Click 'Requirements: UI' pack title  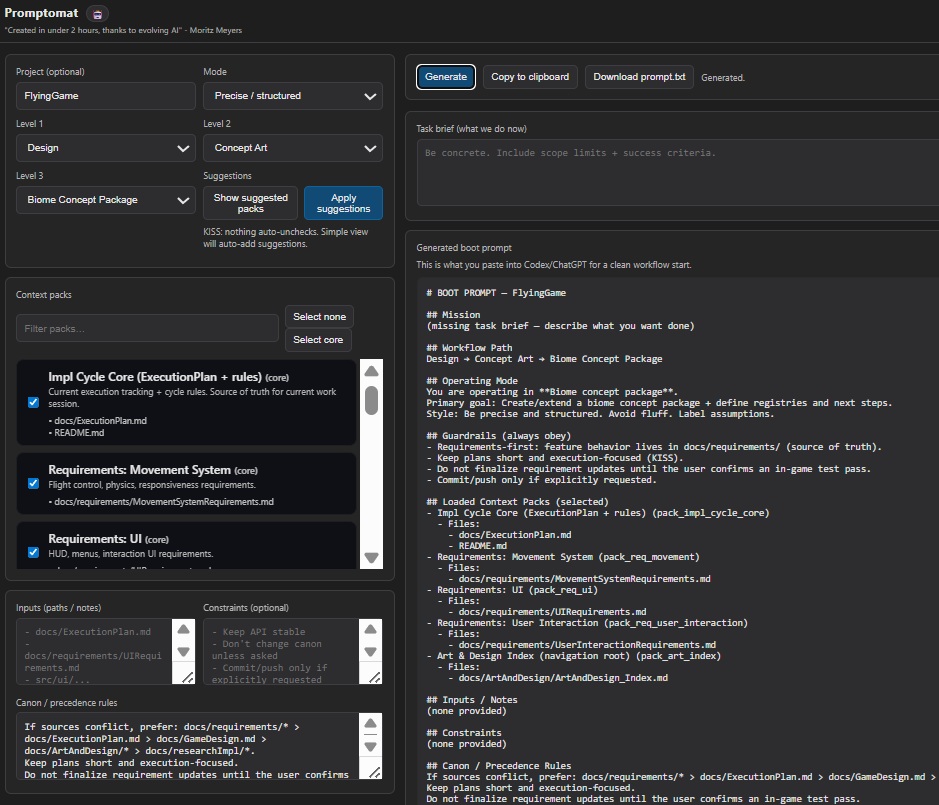point(95,539)
